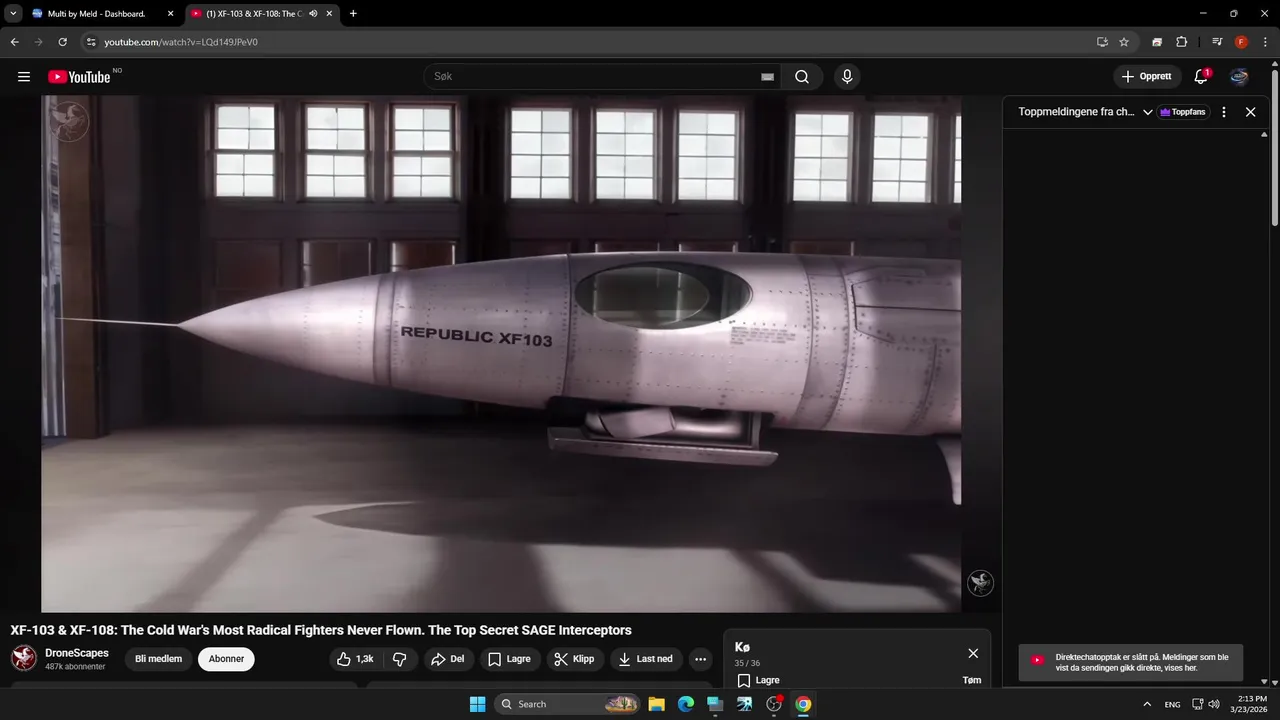Open a new browser tab
This screenshot has height=720, width=1280.
coord(353,14)
